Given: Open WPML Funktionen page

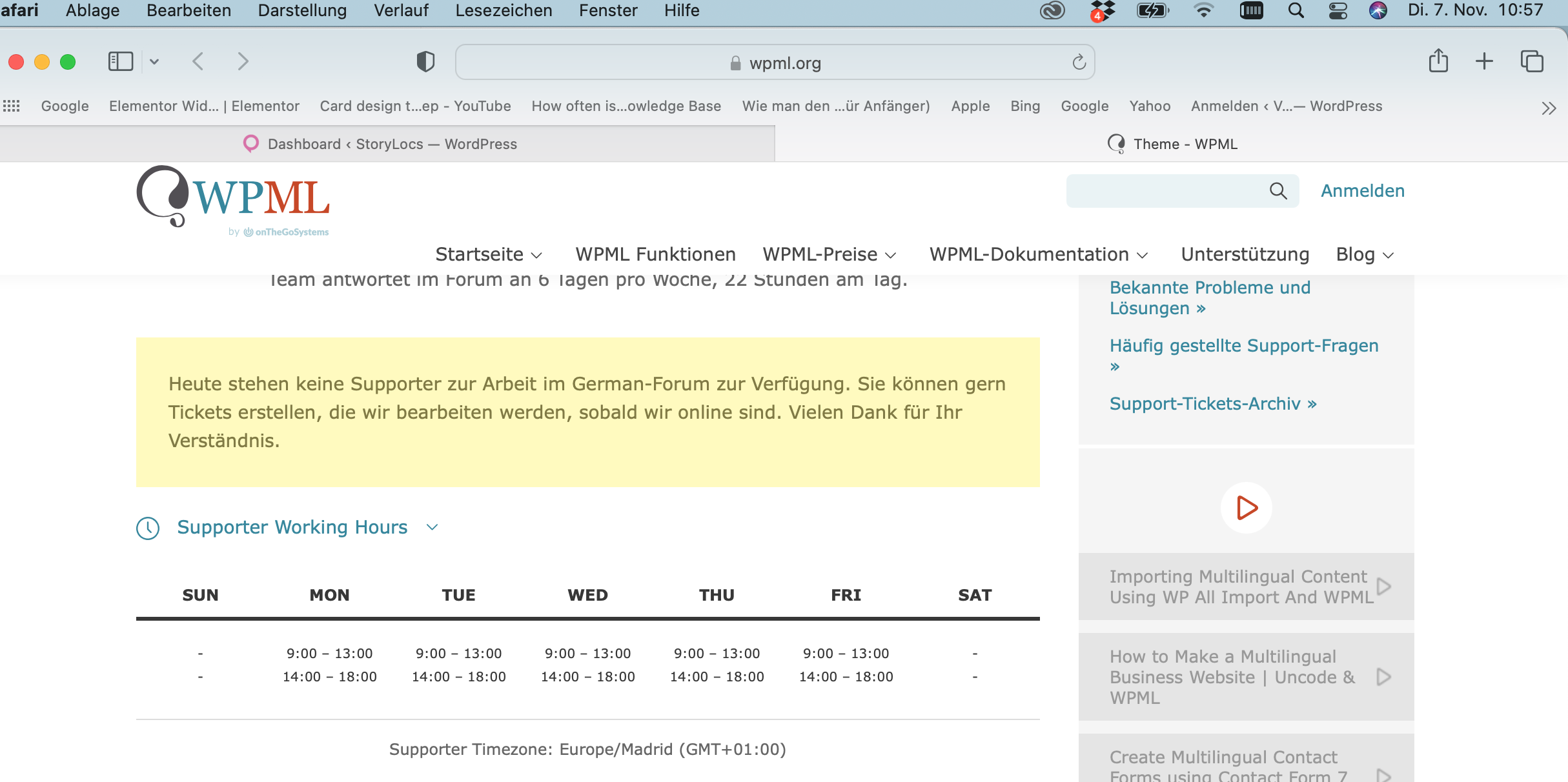Looking at the screenshot, I should 656,254.
